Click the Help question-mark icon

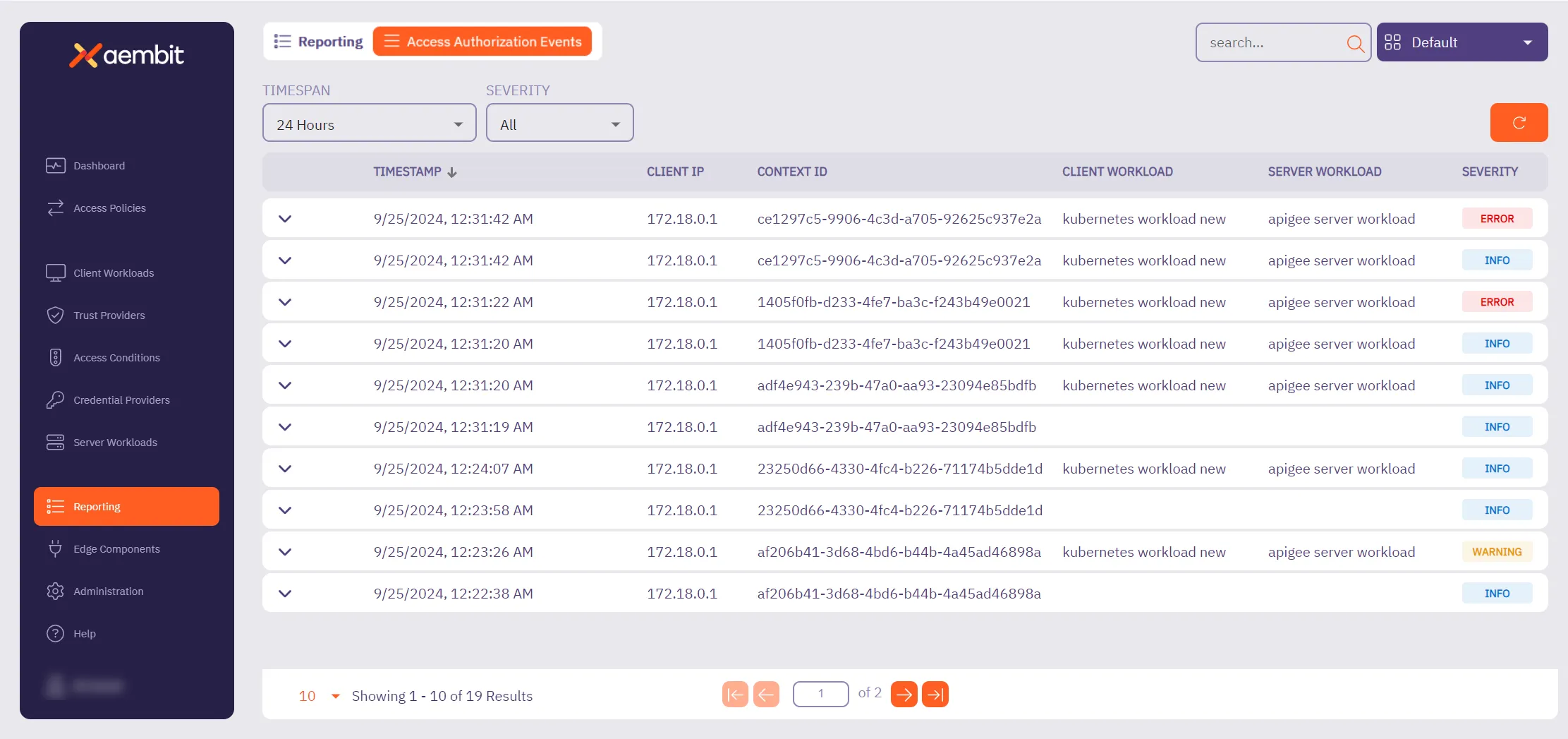pos(56,634)
